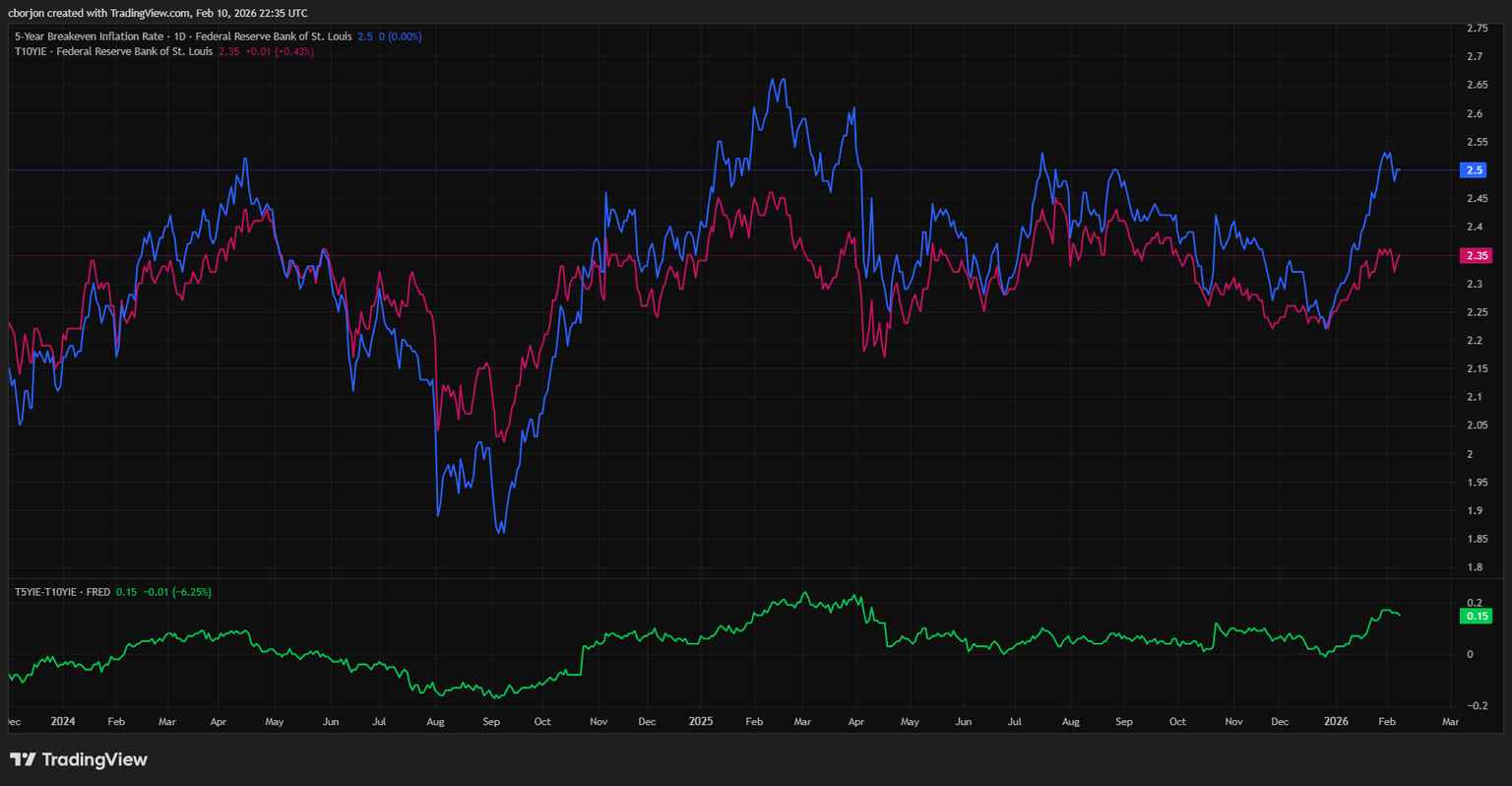Click the 2024 year label on time axis

point(63,721)
